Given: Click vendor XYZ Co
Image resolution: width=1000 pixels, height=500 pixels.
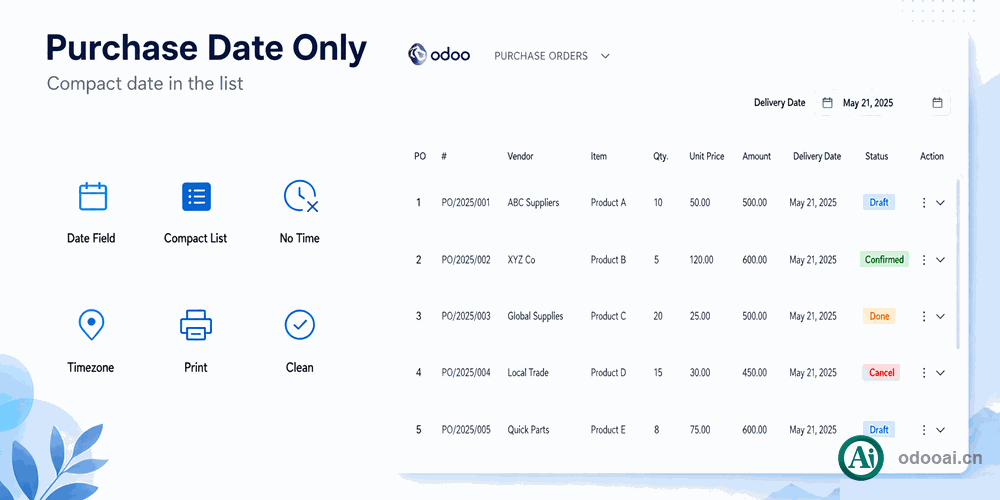Looking at the screenshot, I should 521,260.
